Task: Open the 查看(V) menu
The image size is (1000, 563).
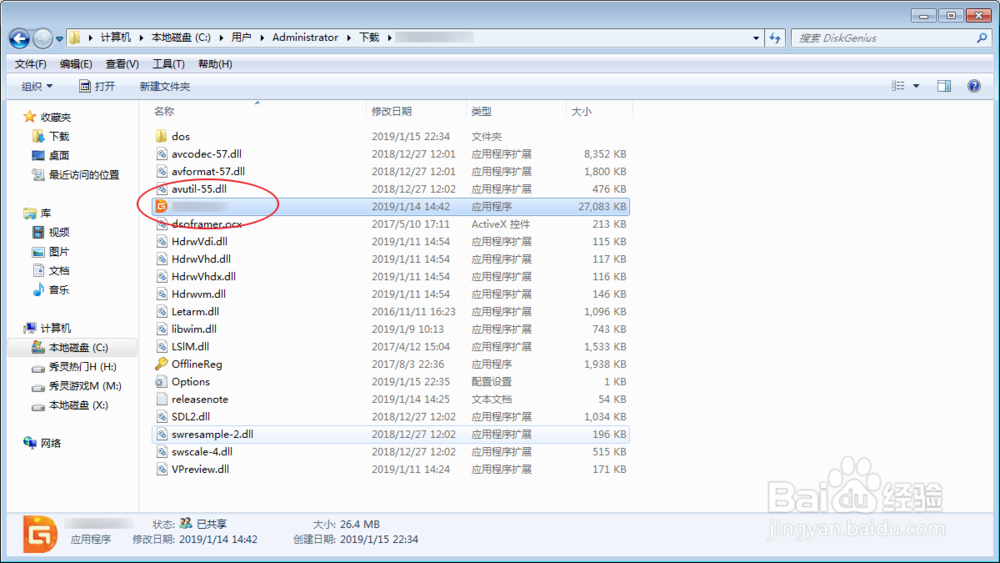Action: click(x=122, y=64)
